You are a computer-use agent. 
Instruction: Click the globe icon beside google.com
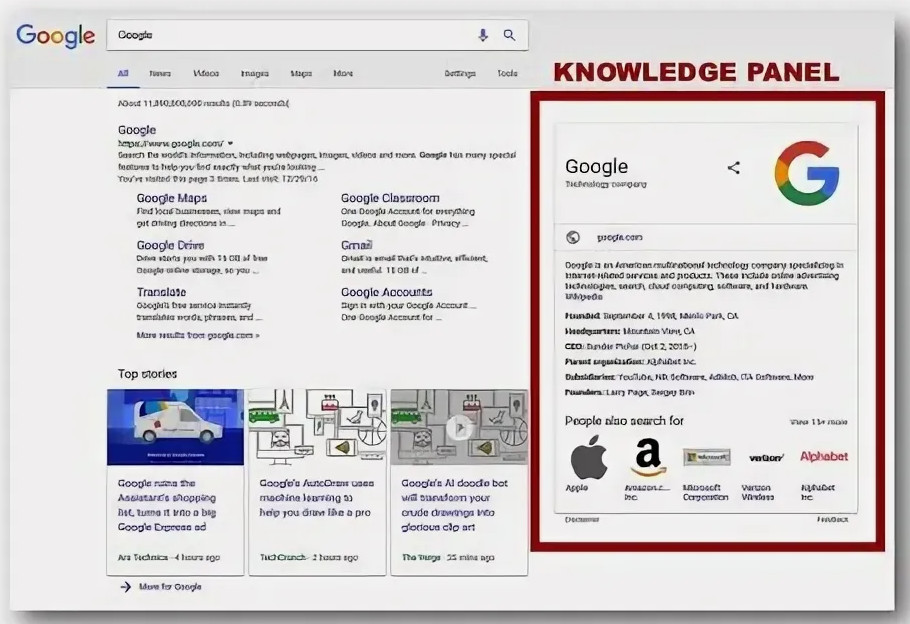click(573, 237)
